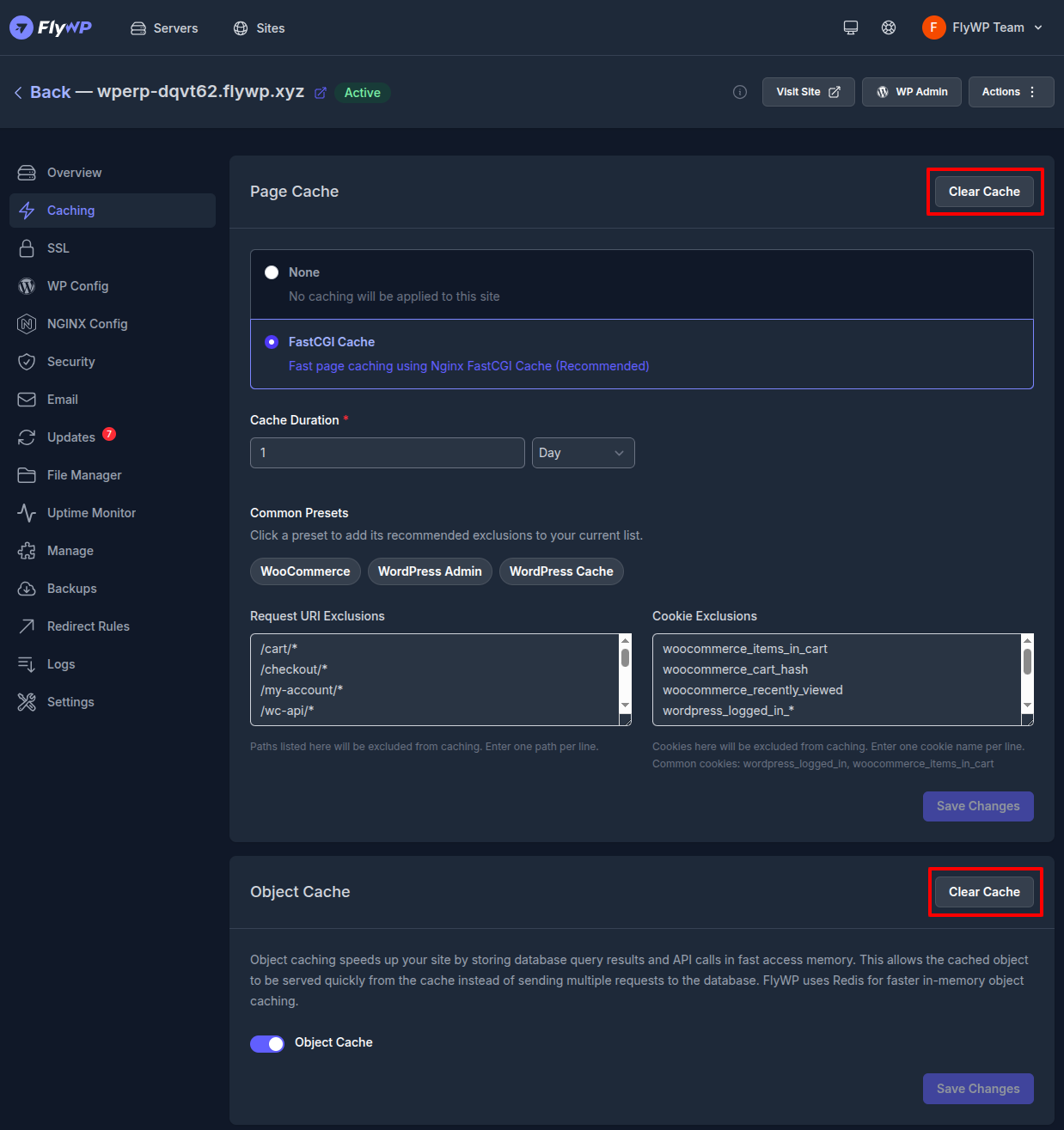Click the Cache Duration number field
Viewport: 1064px width, 1130px height.
[x=388, y=453]
